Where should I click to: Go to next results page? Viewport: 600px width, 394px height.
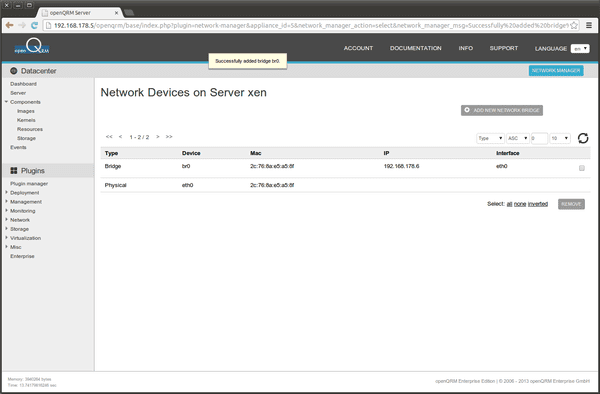[x=158, y=137]
